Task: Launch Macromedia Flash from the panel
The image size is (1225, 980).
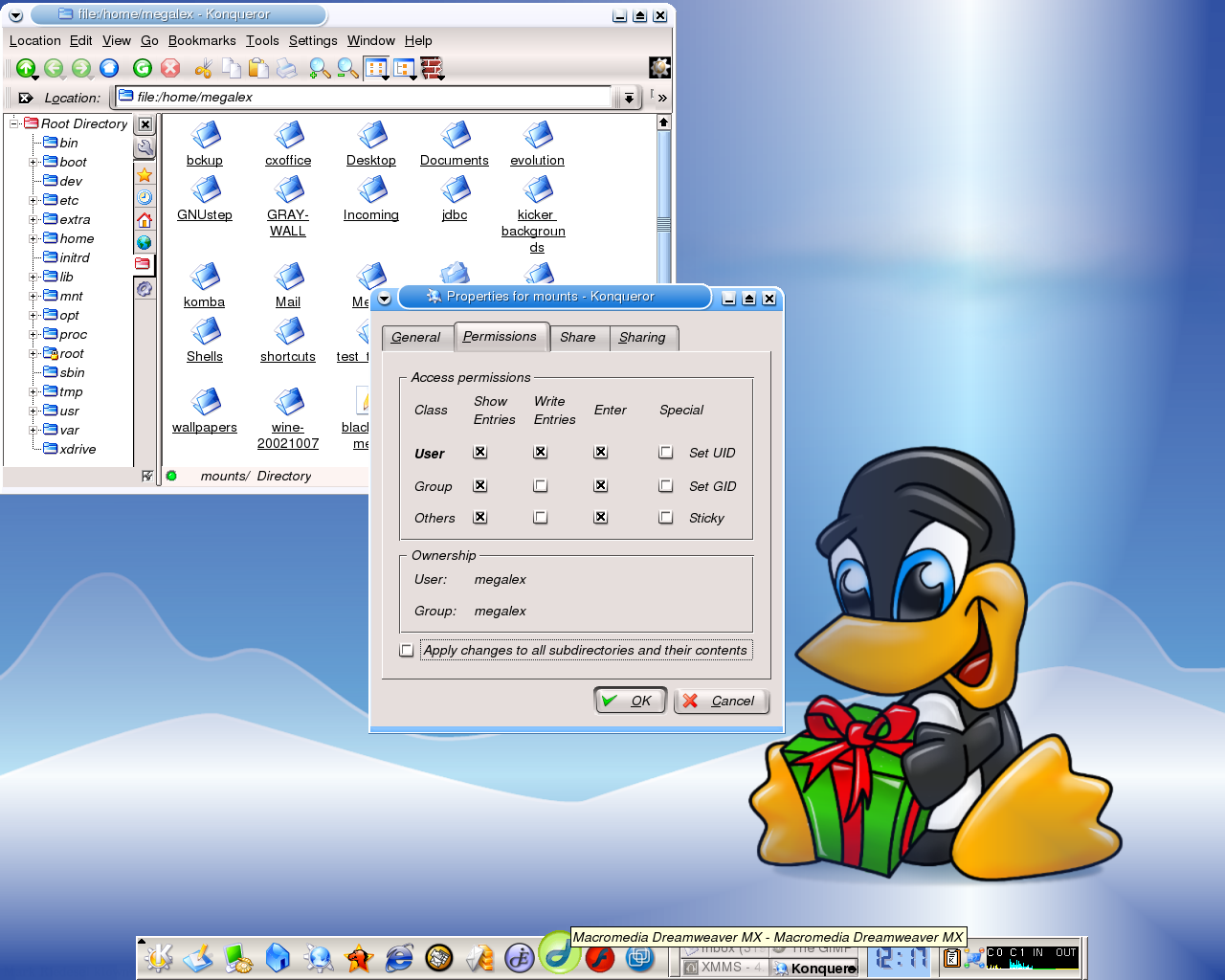Action: (600, 957)
